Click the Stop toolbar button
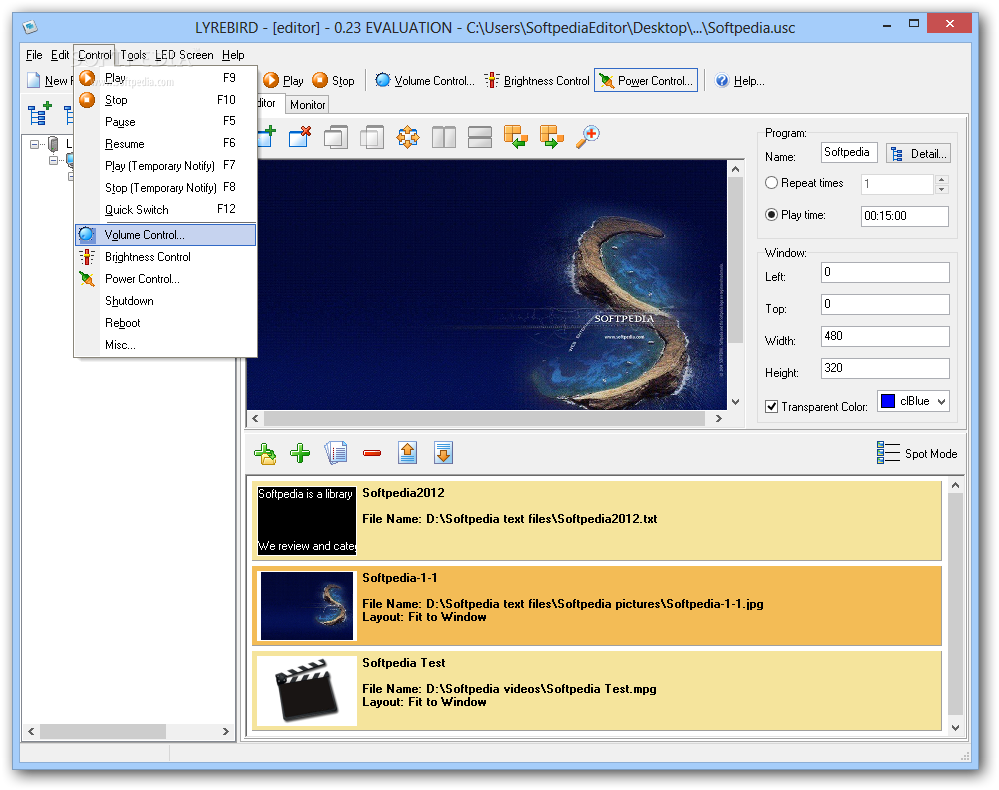The height and width of the screenshot is (790, 999). pyautogui.click(x=333, y=80)
